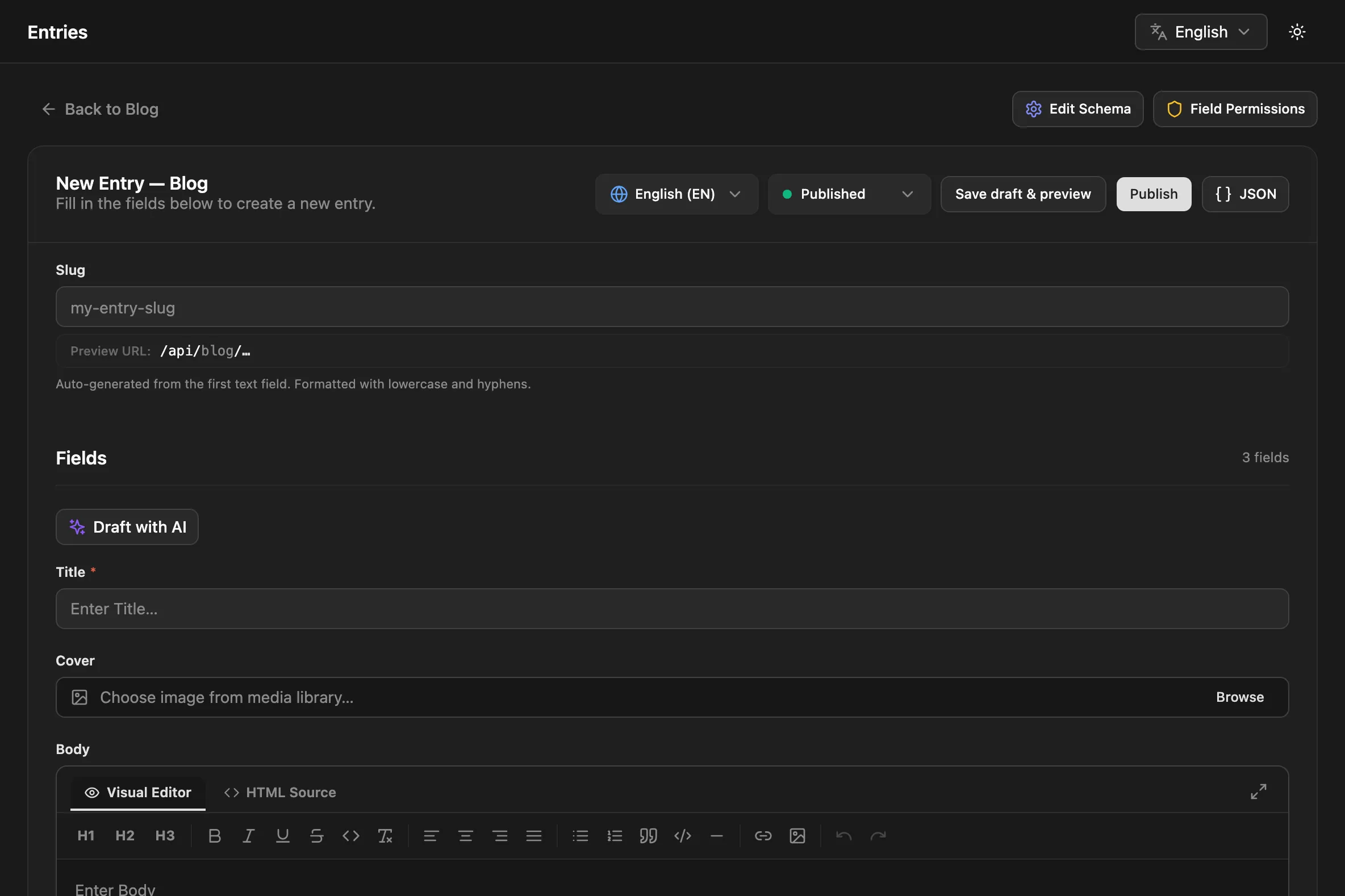Switch to the Visual Editor tab

click(138, 793)
